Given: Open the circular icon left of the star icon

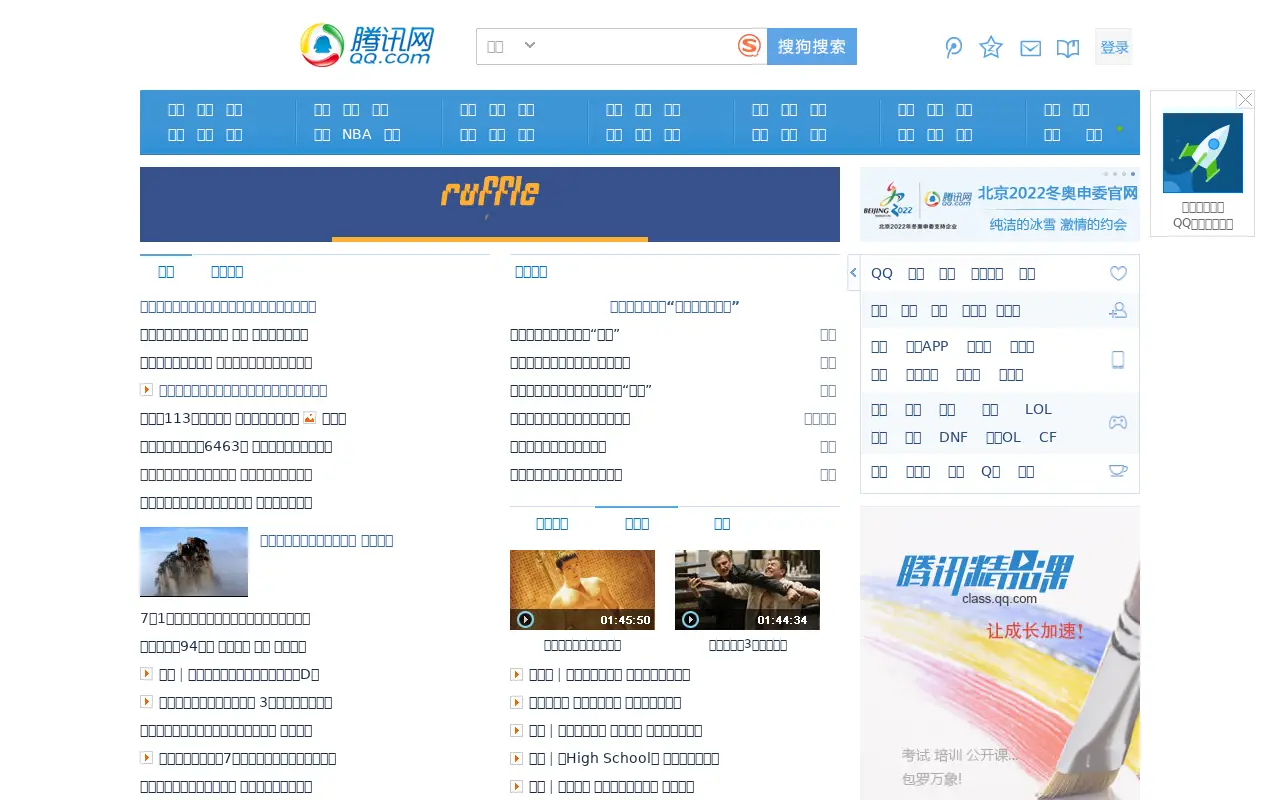Looking at the screenshot, I should pos(954,47).
